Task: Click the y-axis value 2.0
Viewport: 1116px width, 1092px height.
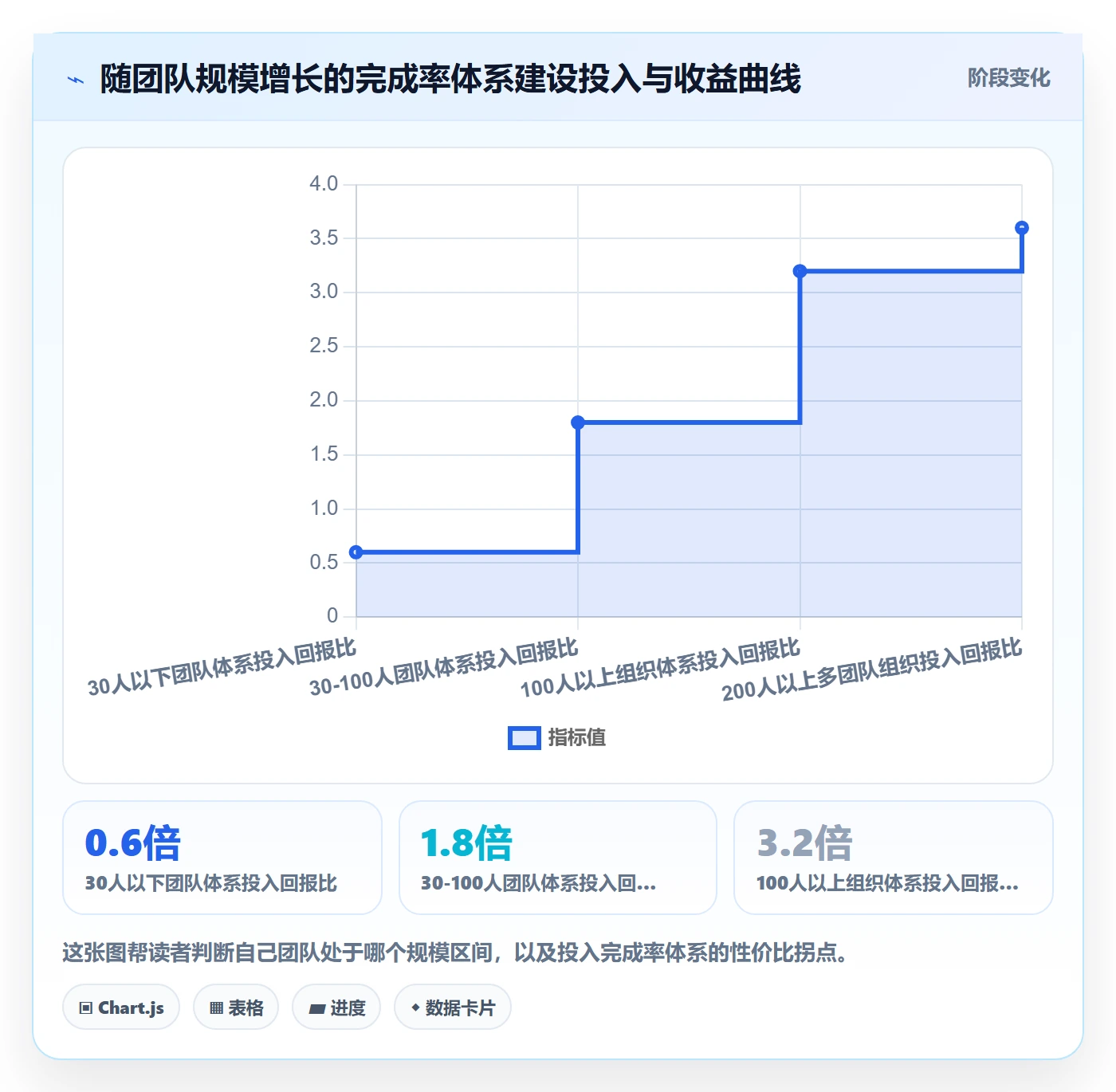Action: (324, 400)
